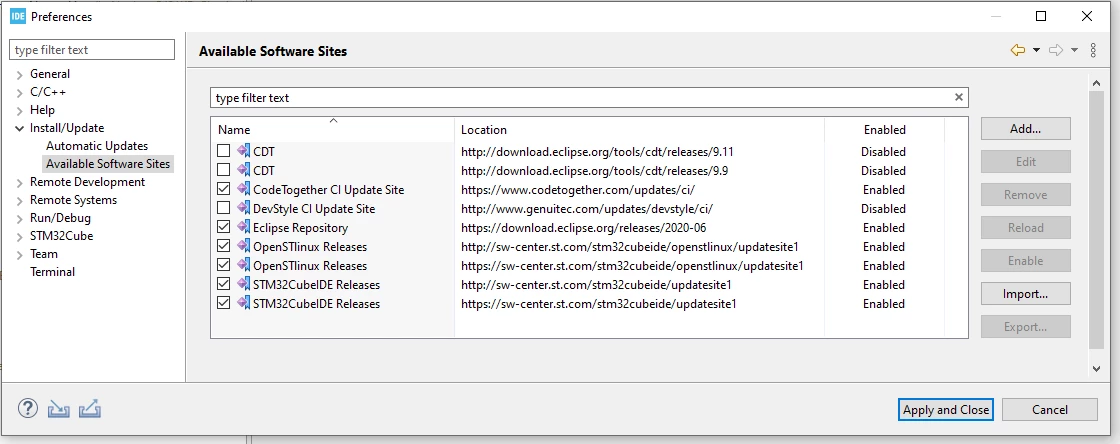The height and width of the screenshot is (444, 1120).
Task: Click the grayed Edit button
Action: coord(1026,161)
